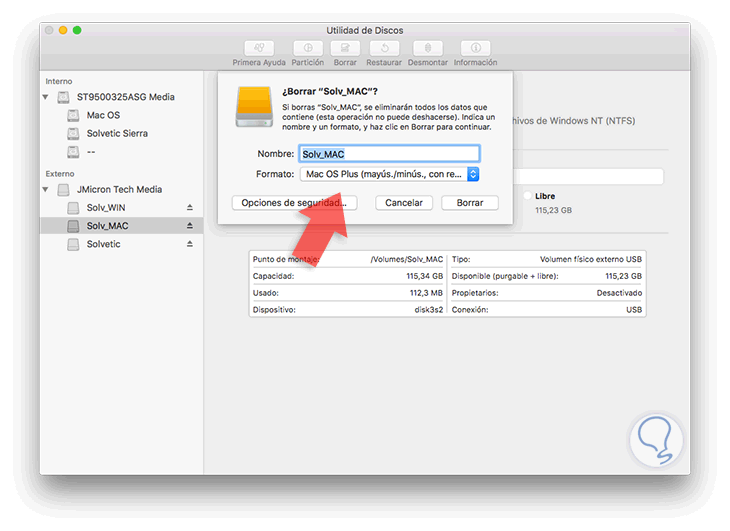Select the Solv_WIN volume
This screenshot has height=531, width=730.
pos(106,208)
